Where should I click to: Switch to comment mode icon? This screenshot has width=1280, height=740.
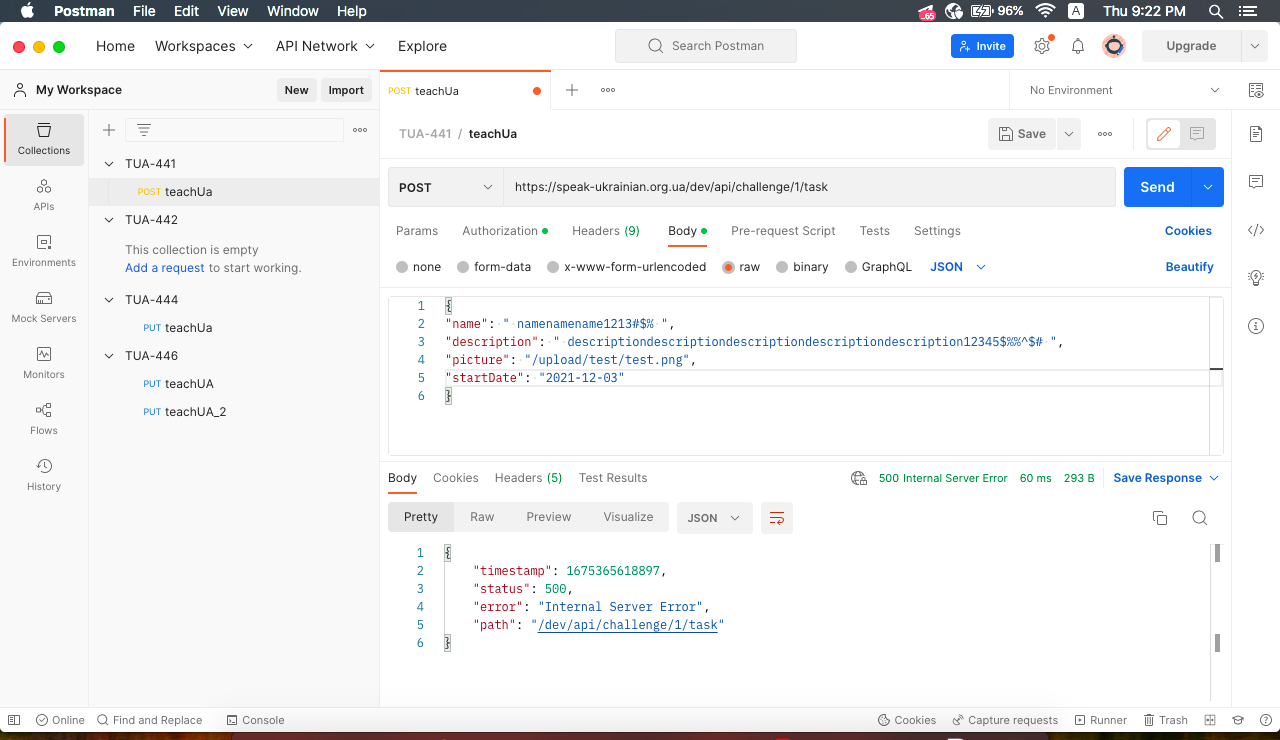pos(1197,134)
